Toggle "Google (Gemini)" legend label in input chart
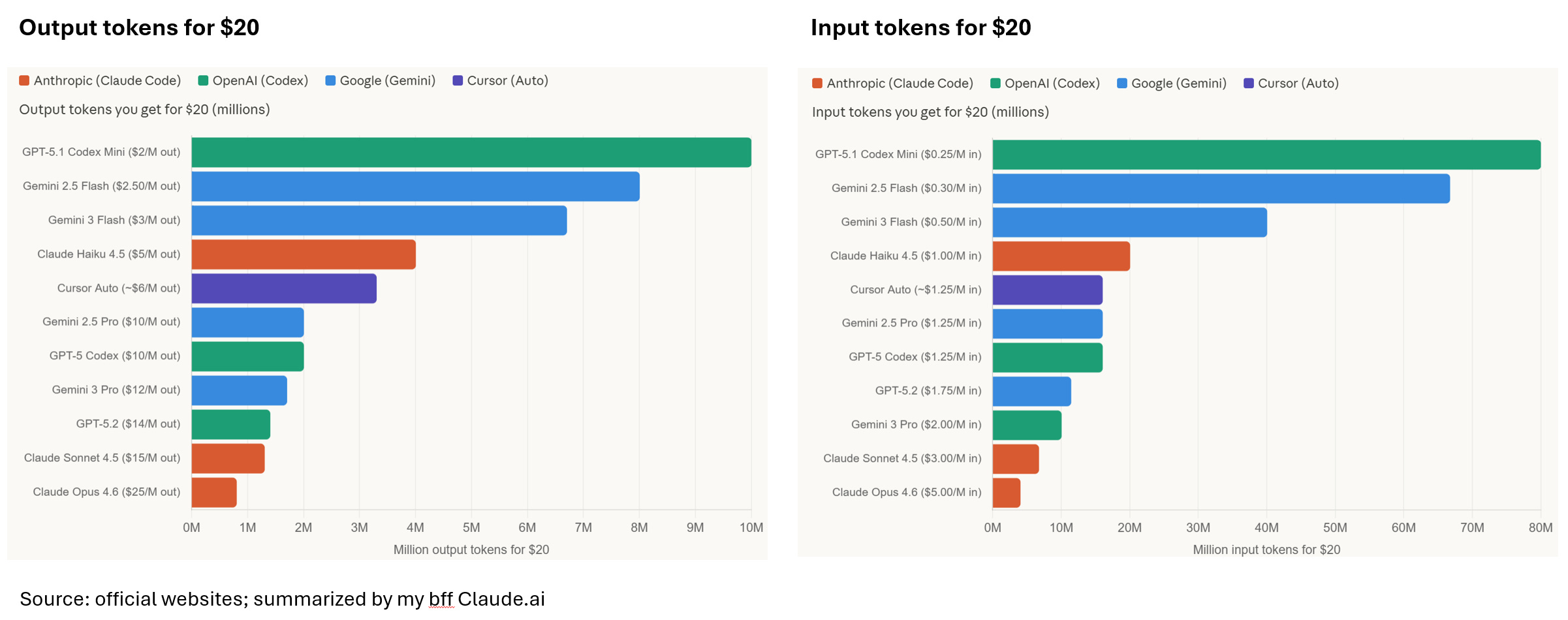This screenshot has width=1568, height=620. (1178, 84)
